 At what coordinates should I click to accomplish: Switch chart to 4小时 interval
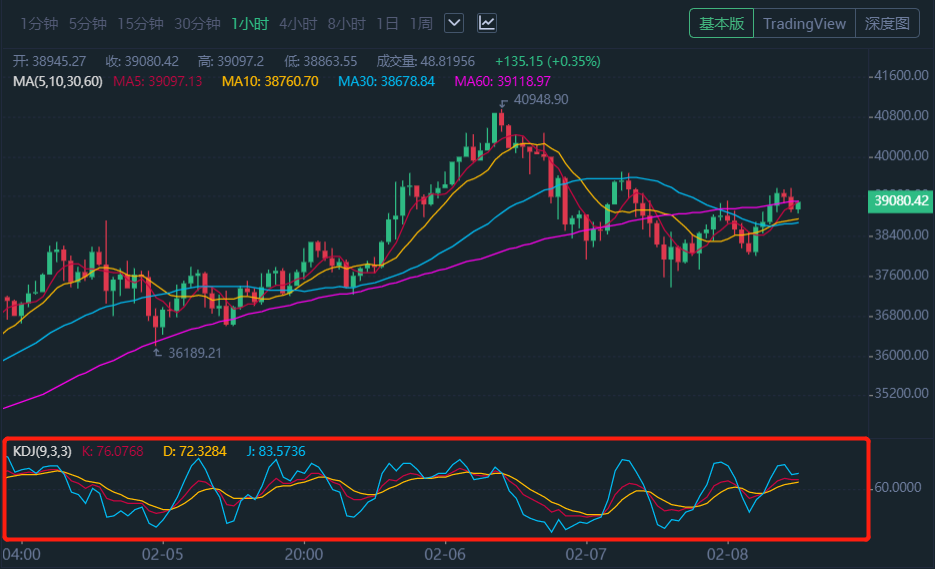coord(298,23)
